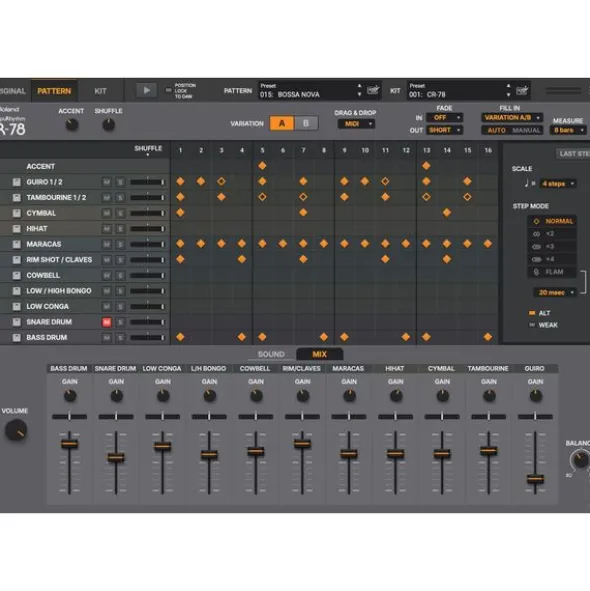The image size is (590, 591).
Task: Open the Fade In OFF dropdown
Action: pos(444,118)
